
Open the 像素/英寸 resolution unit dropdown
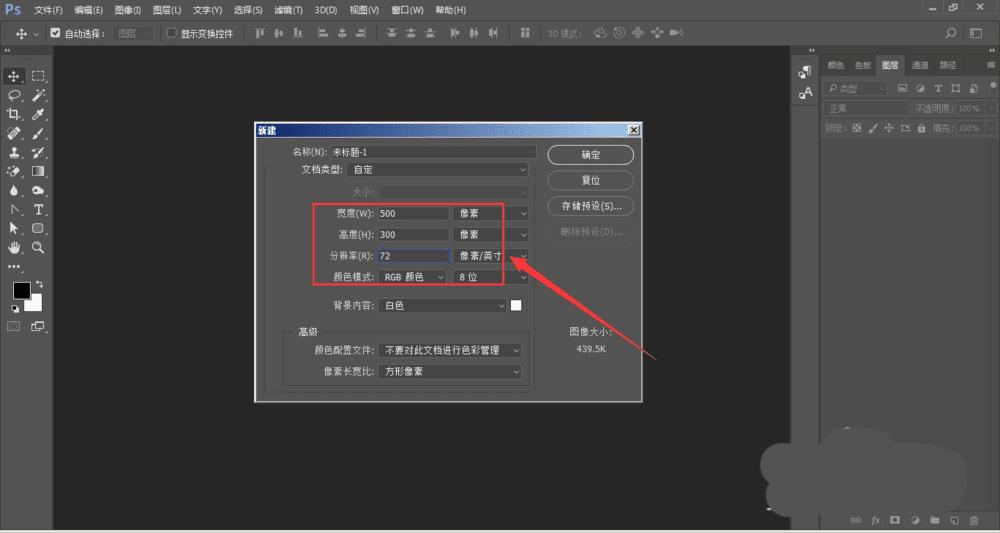point(491,256)
